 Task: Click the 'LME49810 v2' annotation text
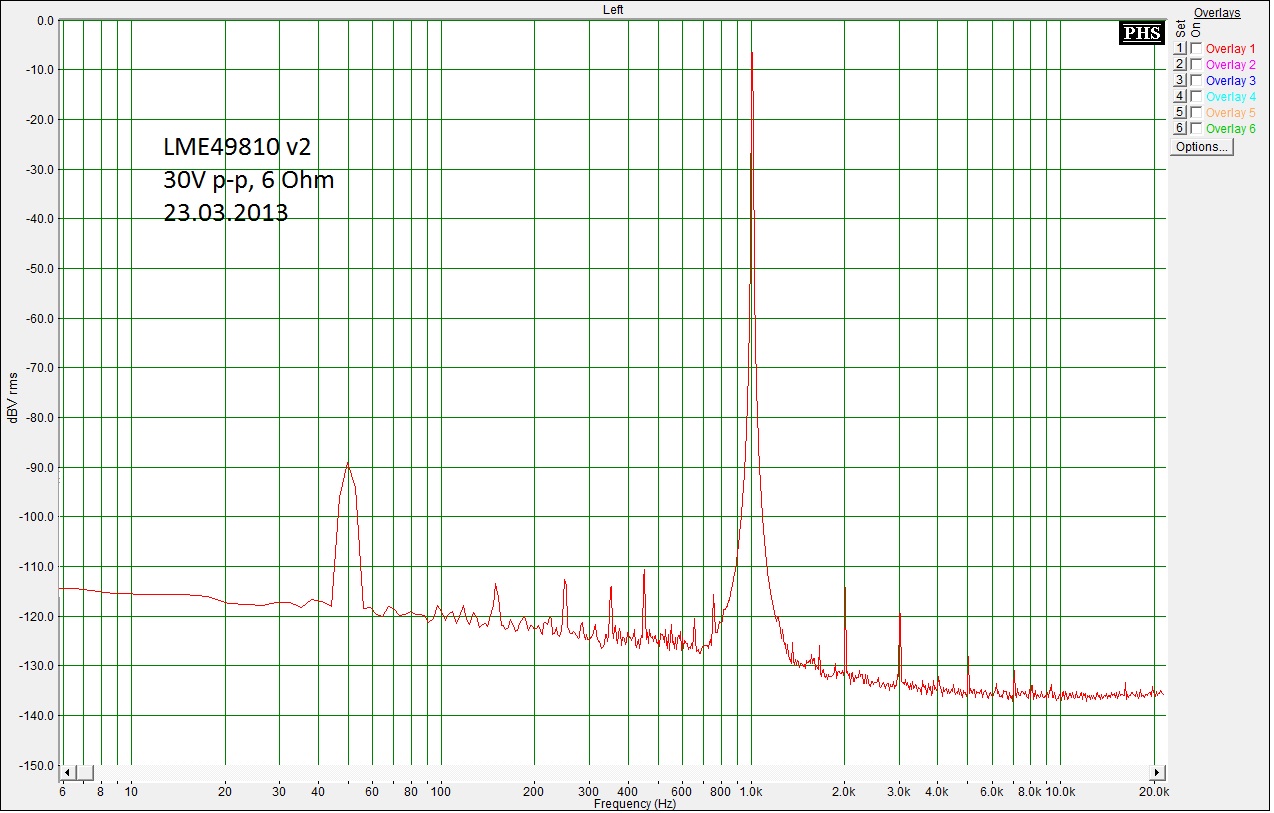pyautogui.click(x=238, y=147)
